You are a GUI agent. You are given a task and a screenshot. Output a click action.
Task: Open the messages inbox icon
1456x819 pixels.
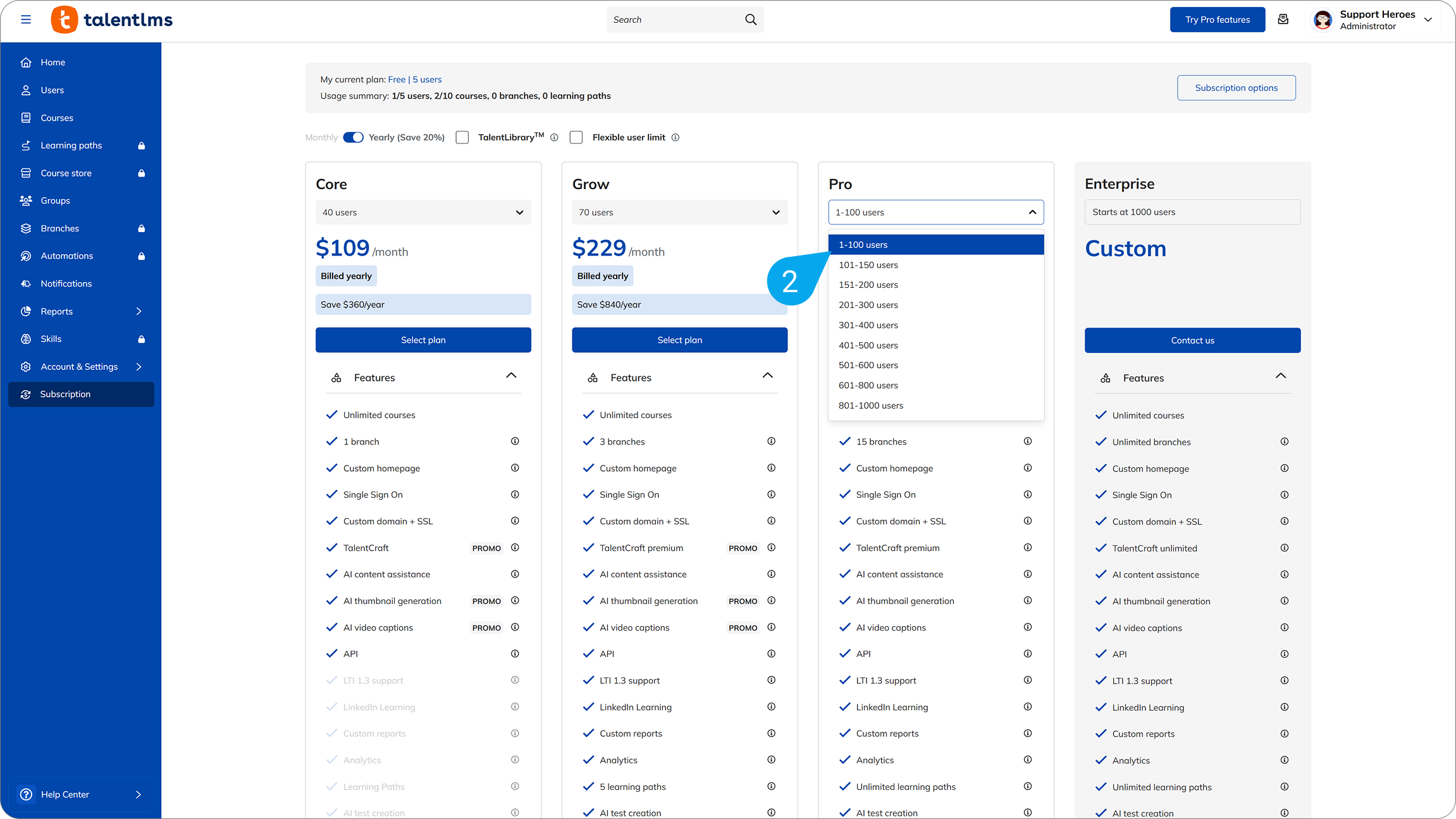(1283, 20)
